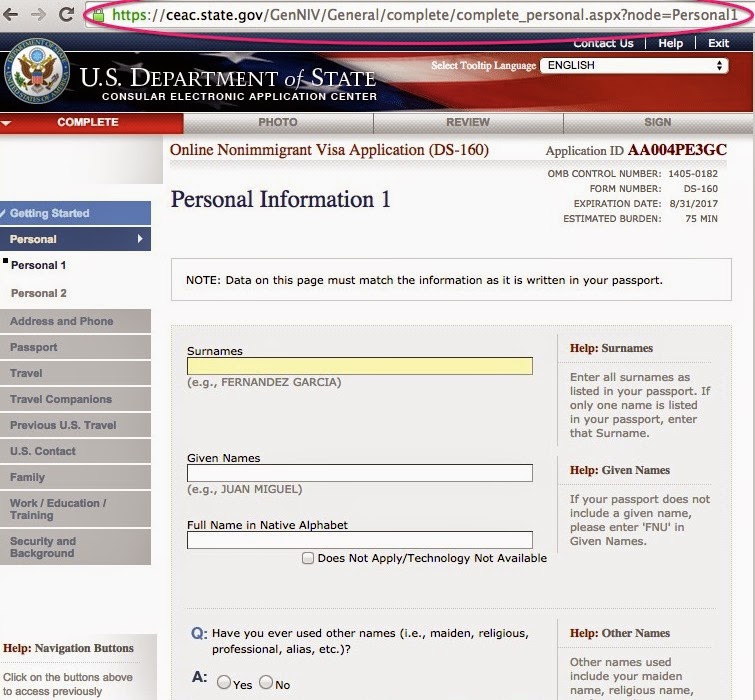Viewport: 755px width, 700px height.
Task: Click the Full Name in Native Alphabet field
Action: [360, 540]
